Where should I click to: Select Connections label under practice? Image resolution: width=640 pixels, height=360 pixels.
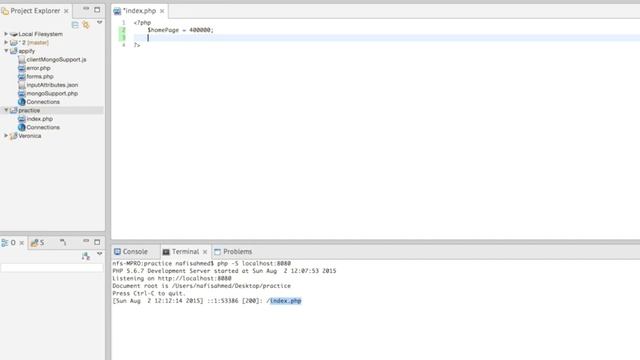coord(43,127)
